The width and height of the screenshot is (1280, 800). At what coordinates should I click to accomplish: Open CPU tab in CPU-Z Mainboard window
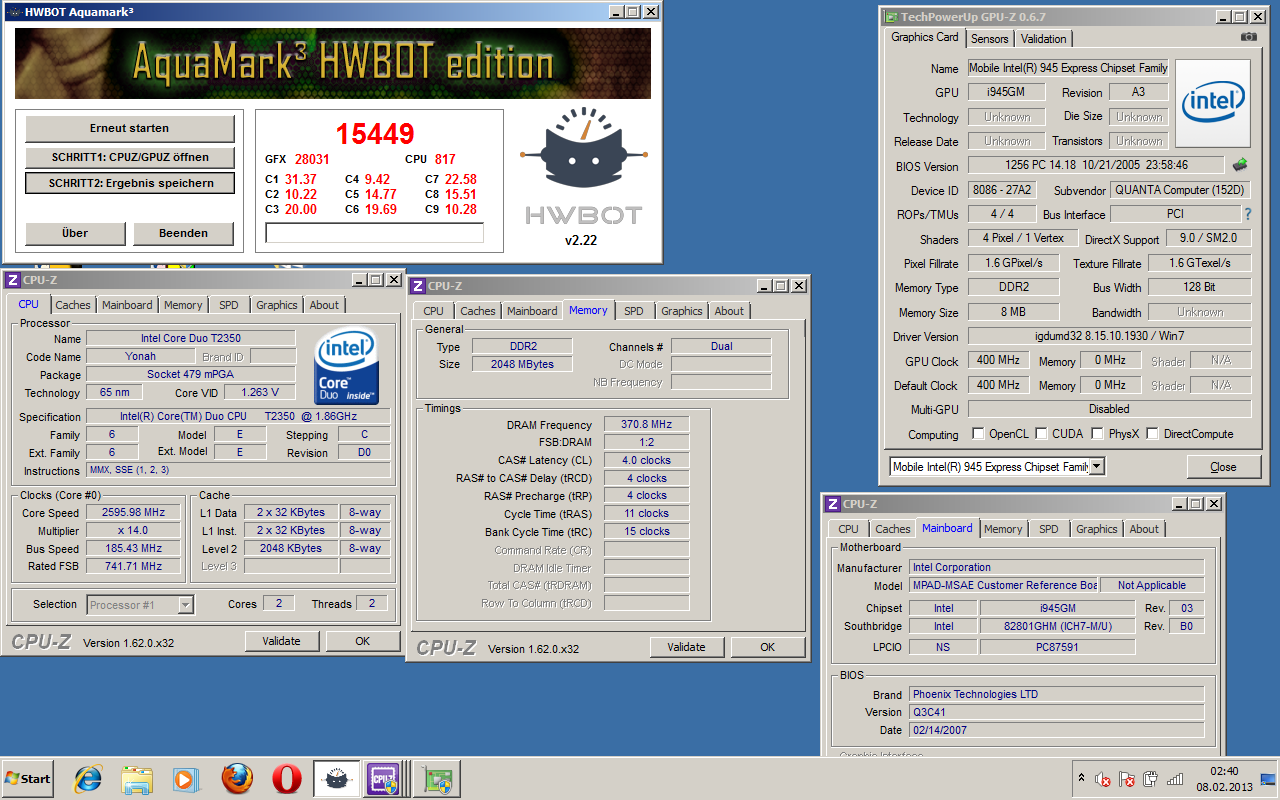tap(848, 529)
